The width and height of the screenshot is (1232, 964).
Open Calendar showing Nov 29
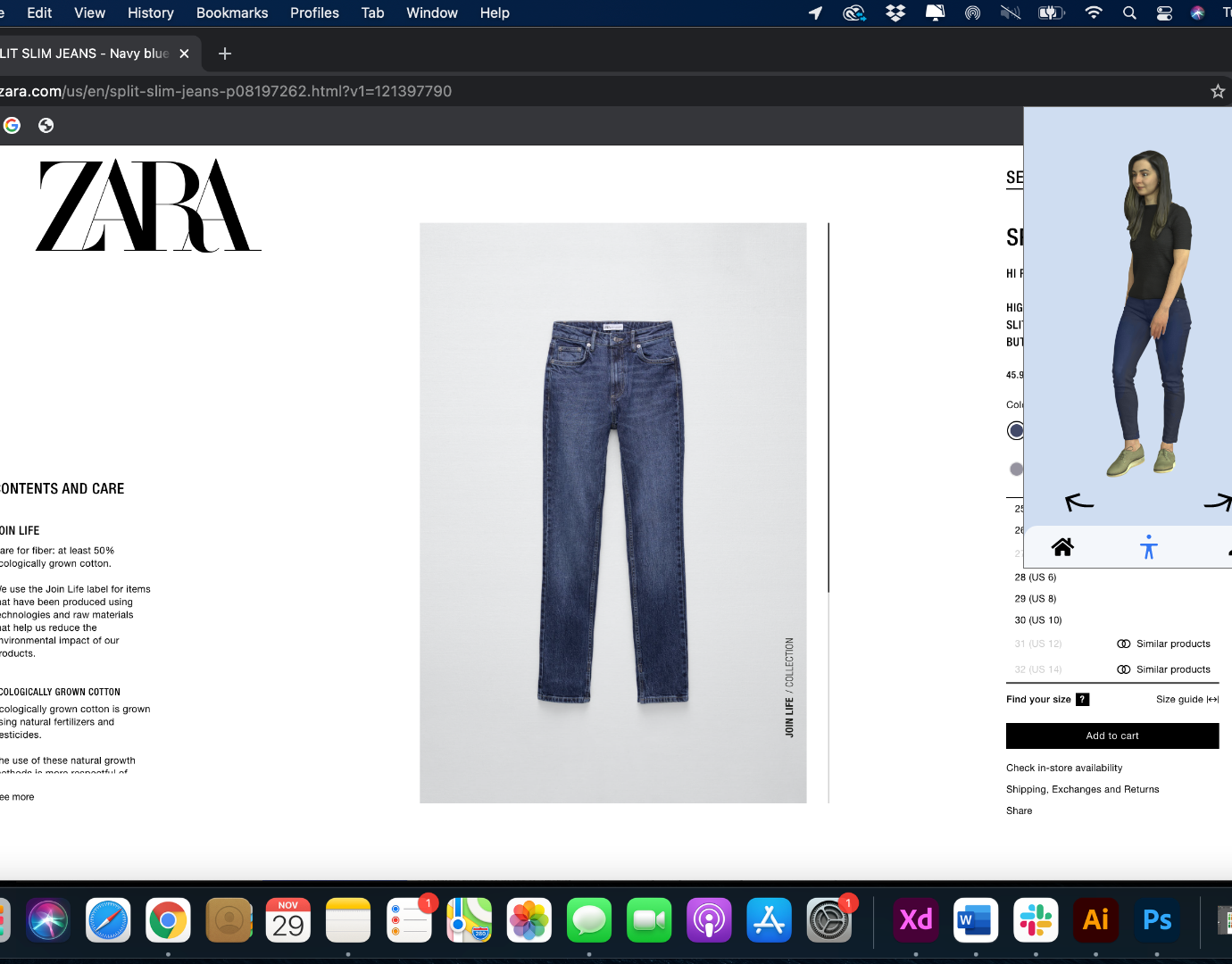(x=288, y=920)
